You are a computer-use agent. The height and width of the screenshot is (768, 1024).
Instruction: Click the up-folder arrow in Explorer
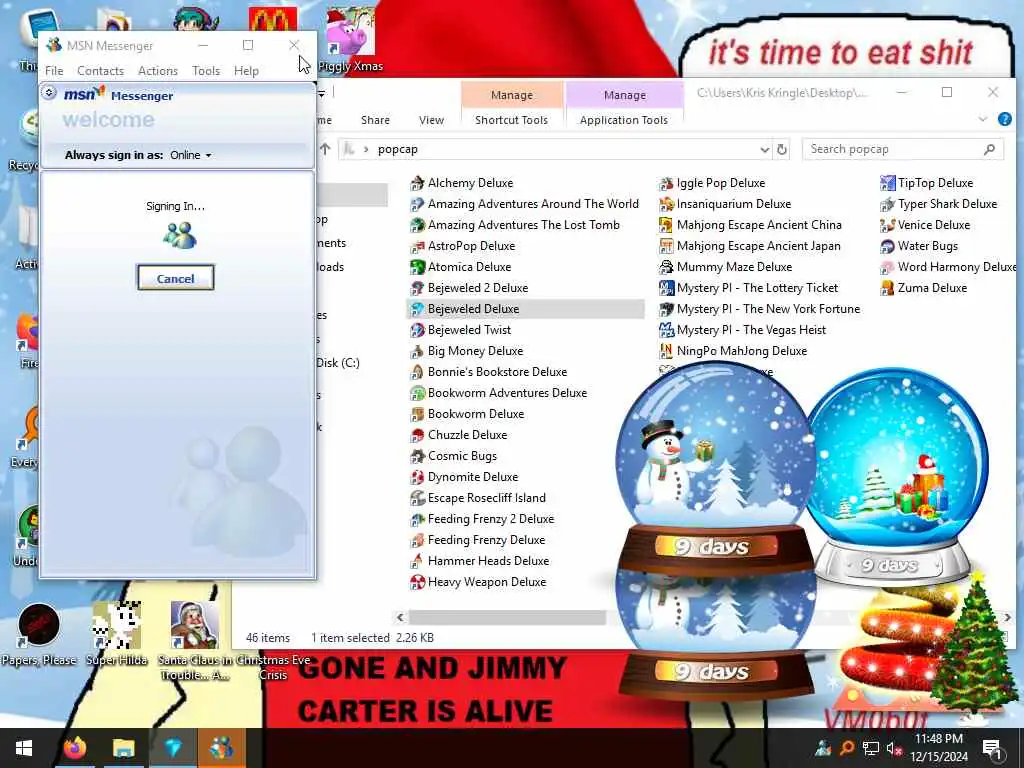coord(325,149)
